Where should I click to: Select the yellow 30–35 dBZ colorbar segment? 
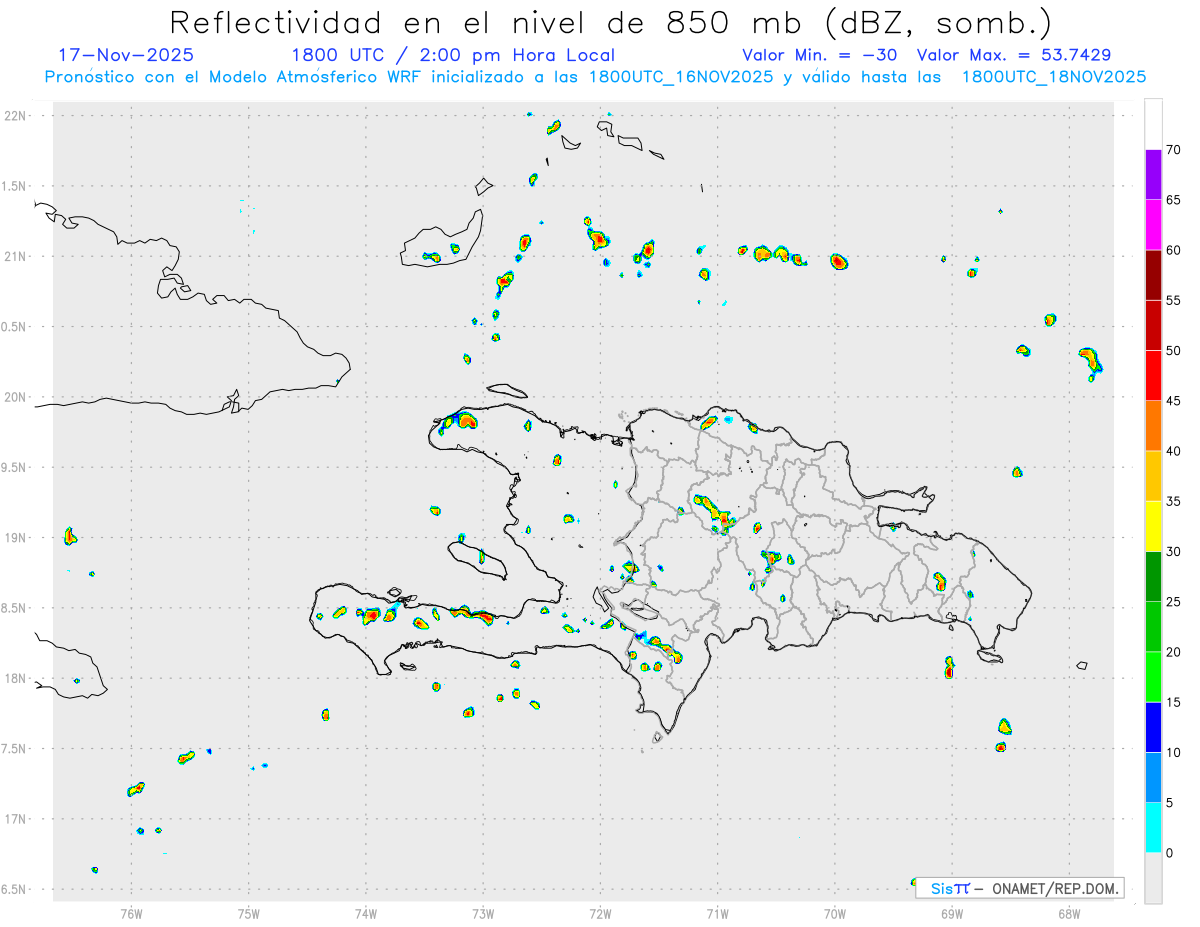[1153, 526]
